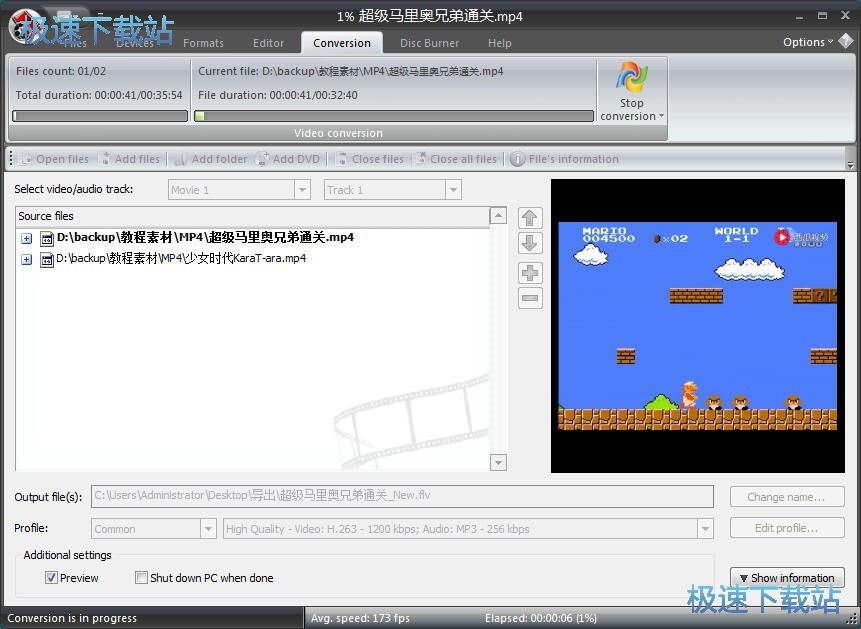Click the Show information button
861x629 pixels.
tap(787, 578)
